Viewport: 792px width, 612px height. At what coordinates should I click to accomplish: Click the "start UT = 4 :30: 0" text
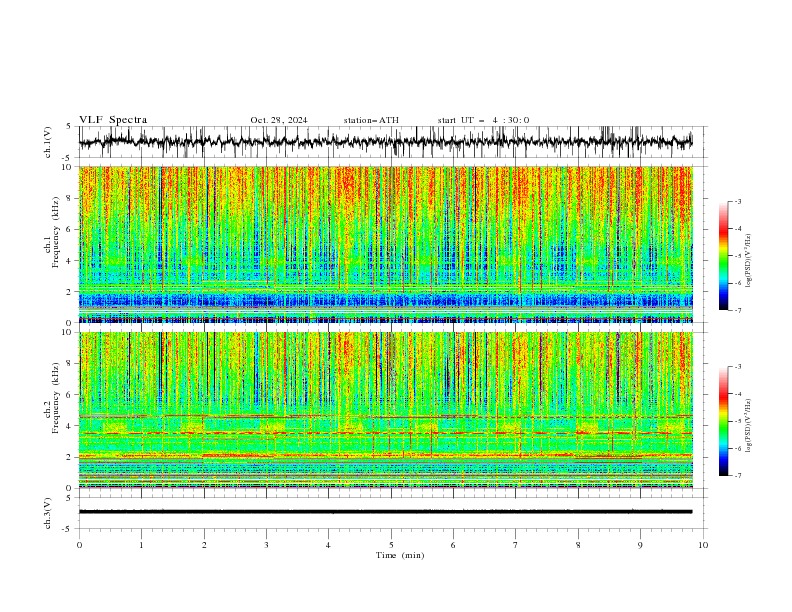coord(483,120)
